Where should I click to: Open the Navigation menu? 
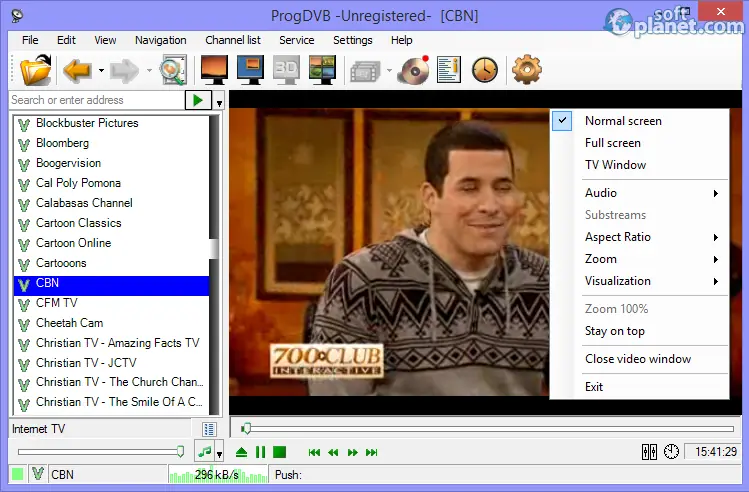coord(160,40)
